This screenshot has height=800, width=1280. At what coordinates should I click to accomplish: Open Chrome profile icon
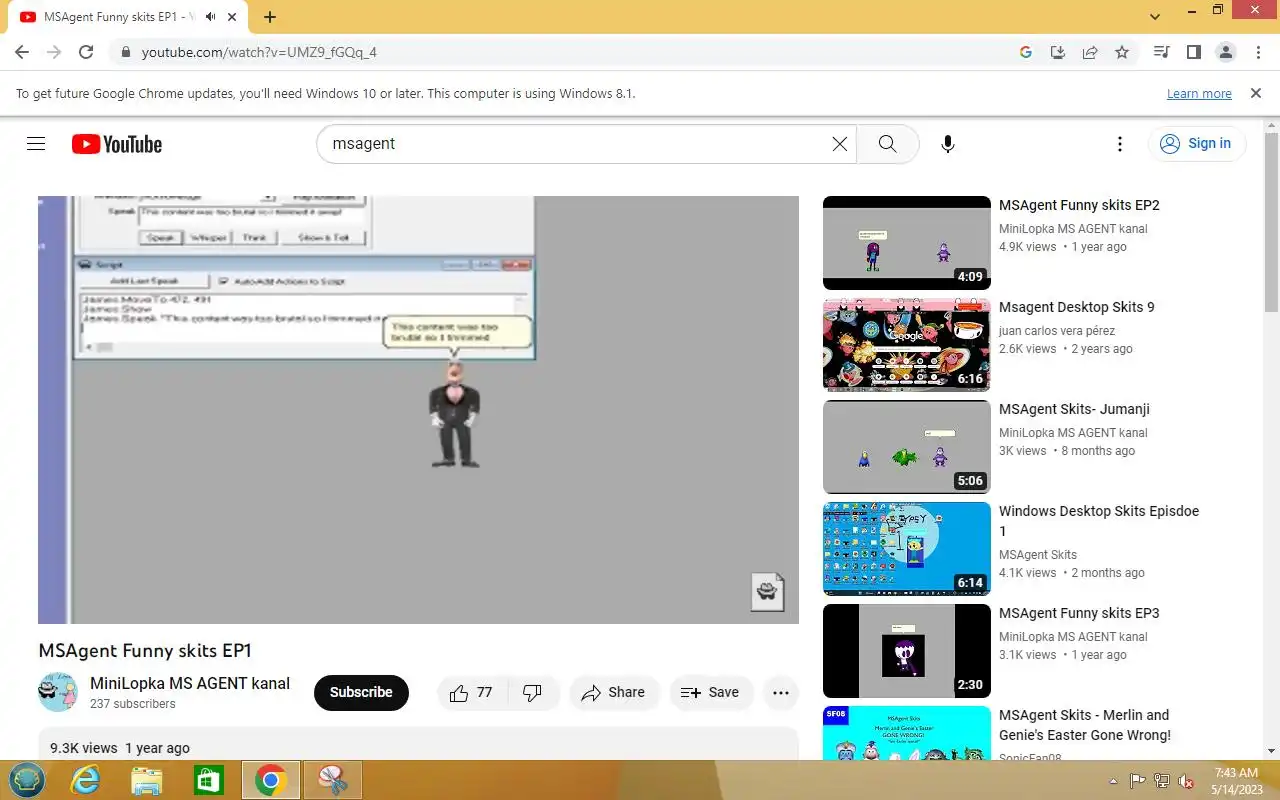(x=1225, y=52)
